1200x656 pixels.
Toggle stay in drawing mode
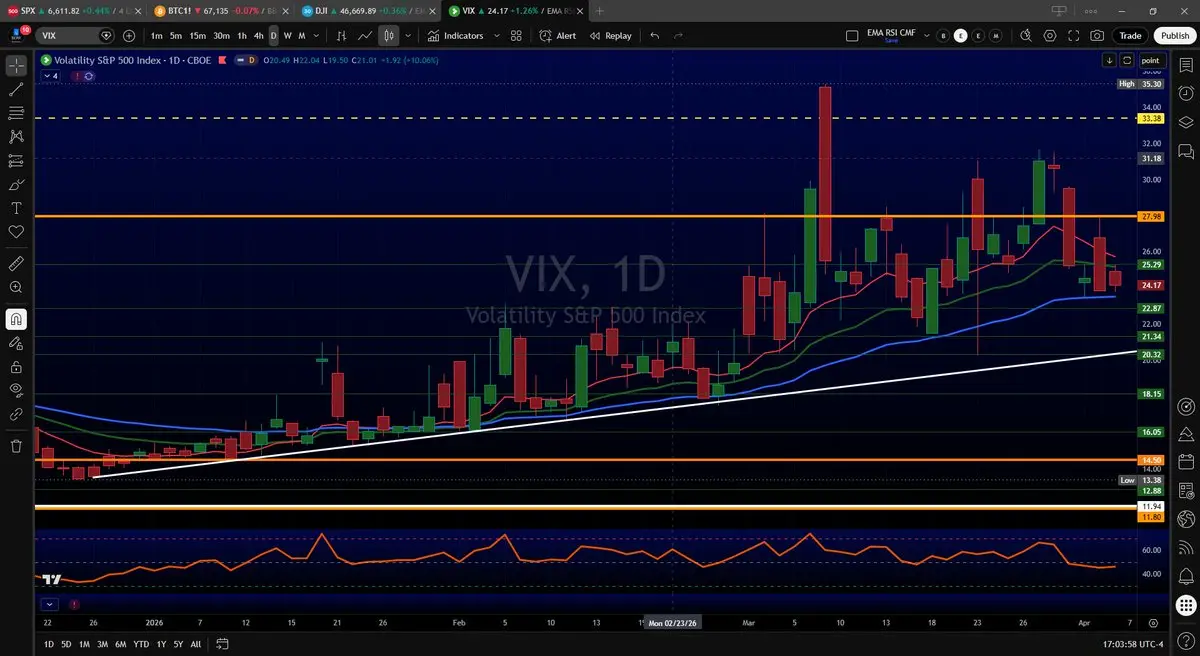(16, 343)
